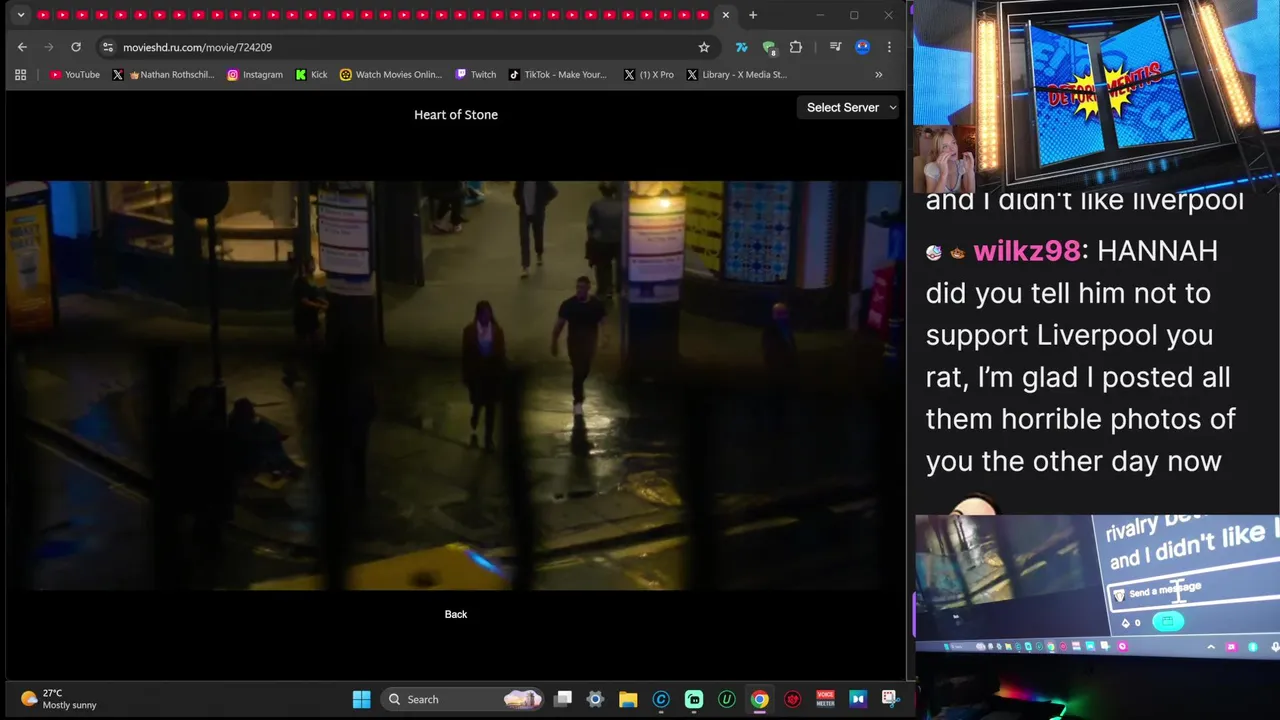Click the wilkz98 username in chat

point(1027,251)
